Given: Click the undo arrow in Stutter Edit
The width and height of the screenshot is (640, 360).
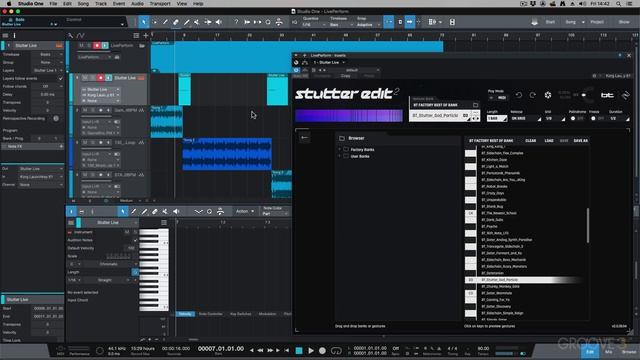Looking at the screenshot, I should 518,95.
